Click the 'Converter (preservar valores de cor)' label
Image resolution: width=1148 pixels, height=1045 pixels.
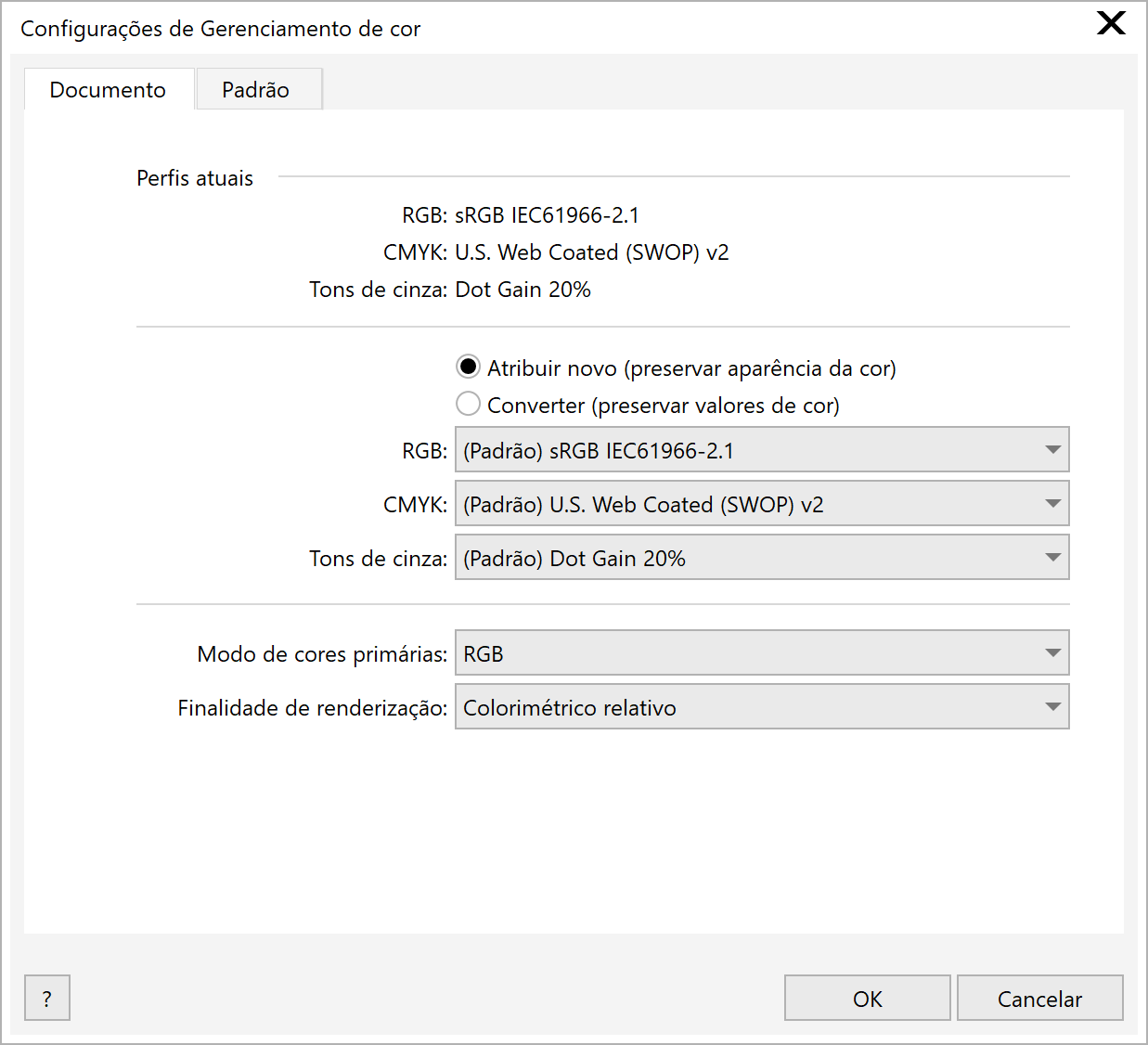coord(663,406)
